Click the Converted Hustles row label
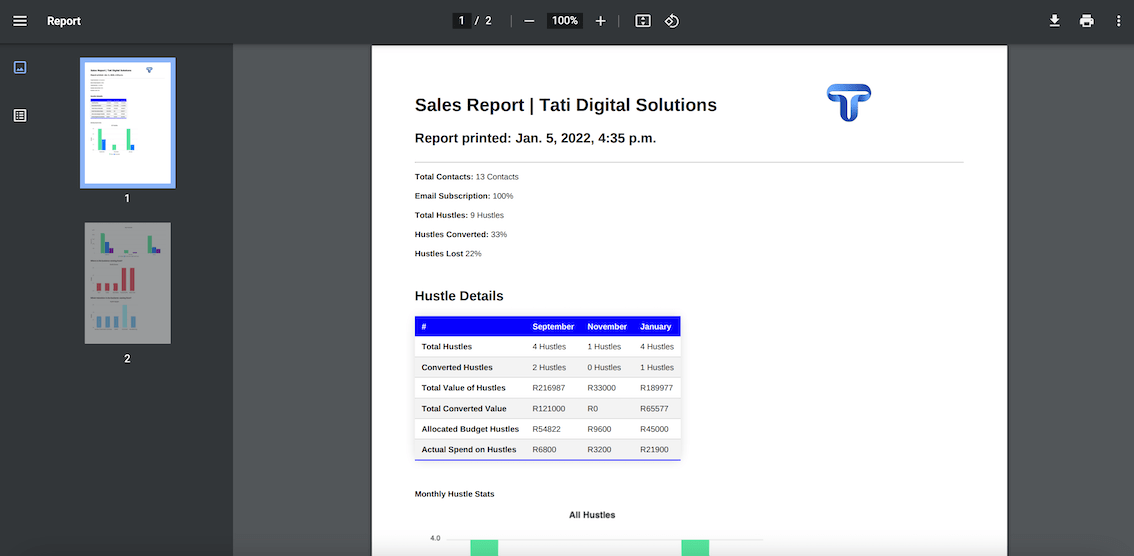The width and height of the screenshot is (1134, 556). point(457,367)
